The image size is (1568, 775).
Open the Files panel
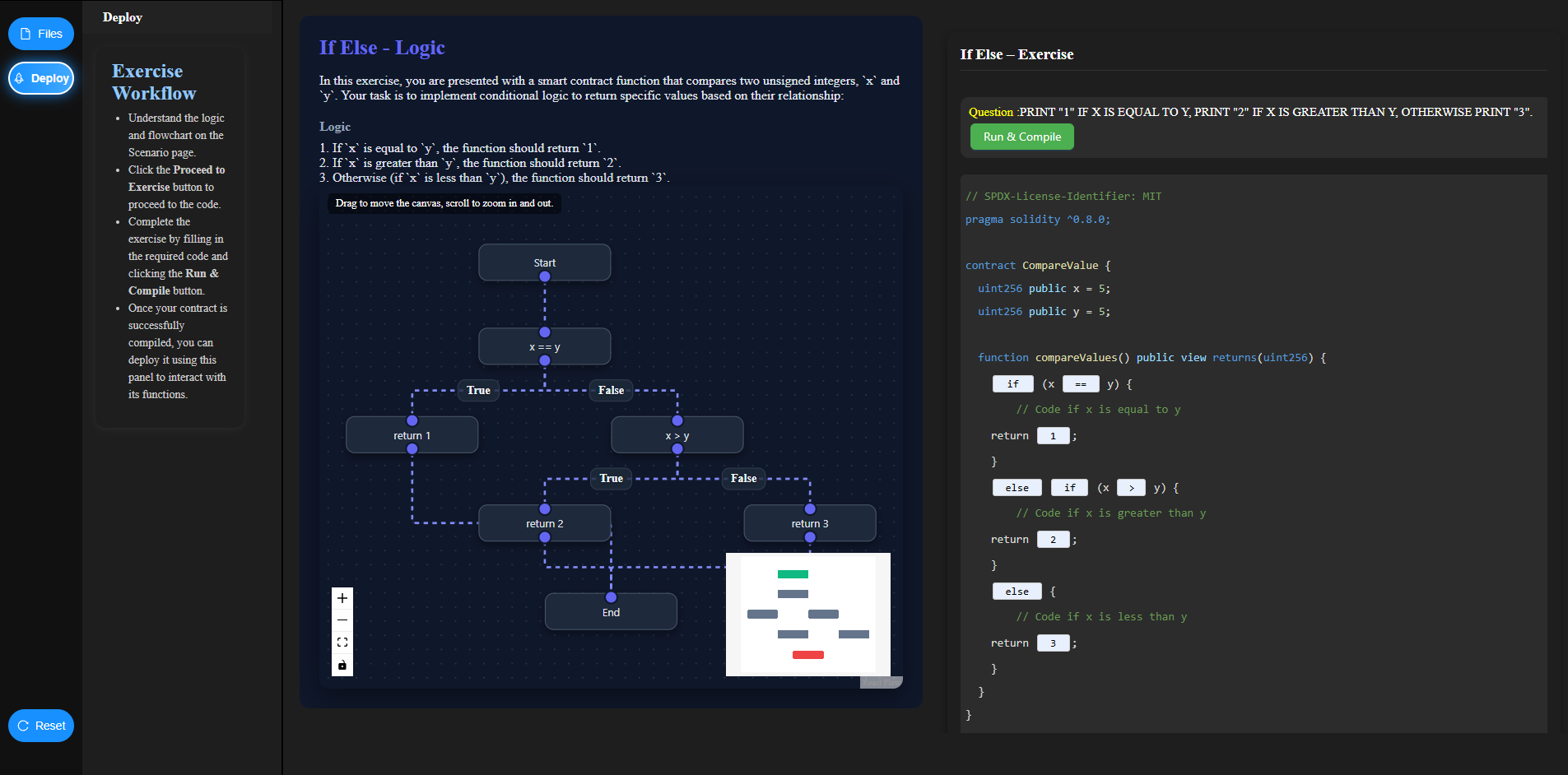41,34
